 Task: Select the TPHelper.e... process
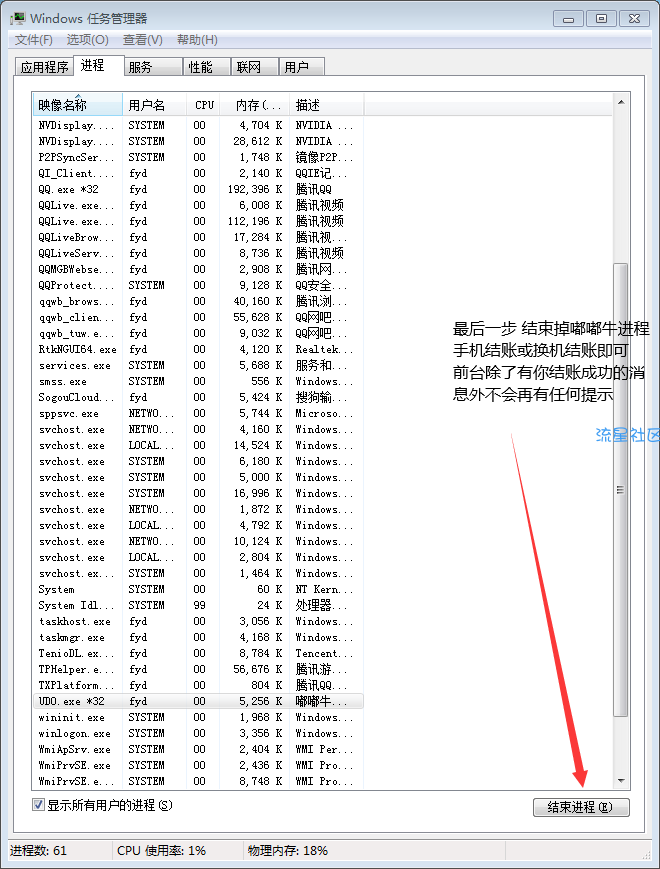tap(198, 669)
